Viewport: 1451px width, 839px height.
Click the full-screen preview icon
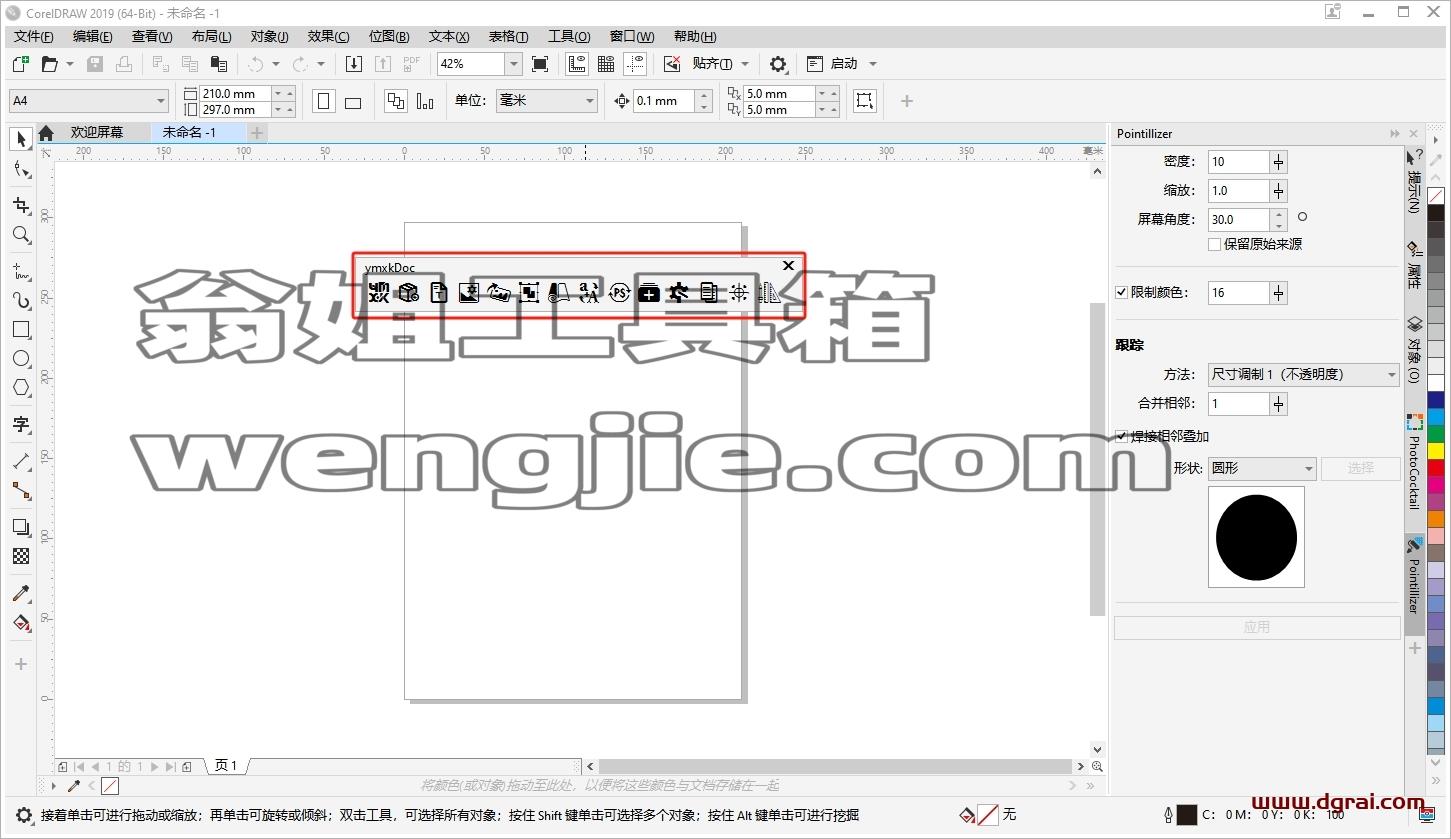point(540,64)
